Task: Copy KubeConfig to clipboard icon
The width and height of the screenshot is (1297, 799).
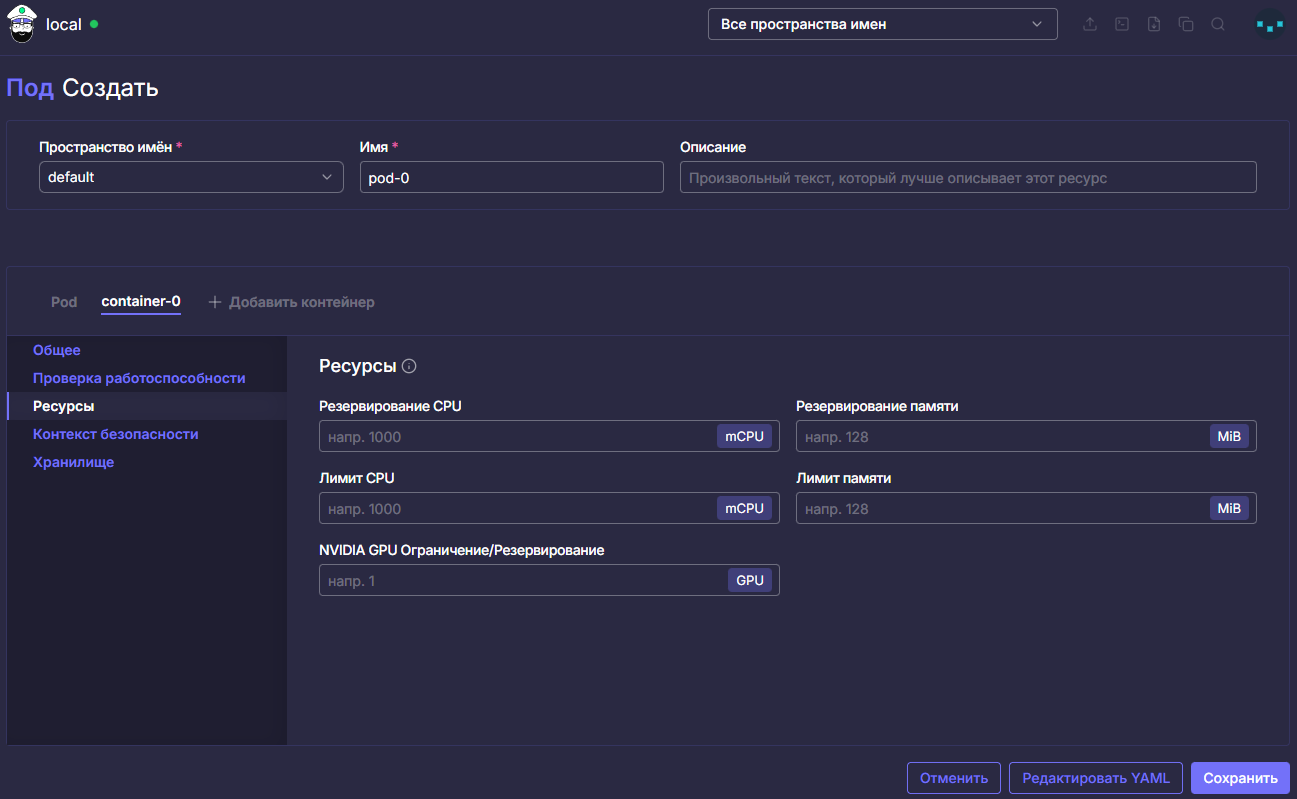Action: (x=1186, y=24)
